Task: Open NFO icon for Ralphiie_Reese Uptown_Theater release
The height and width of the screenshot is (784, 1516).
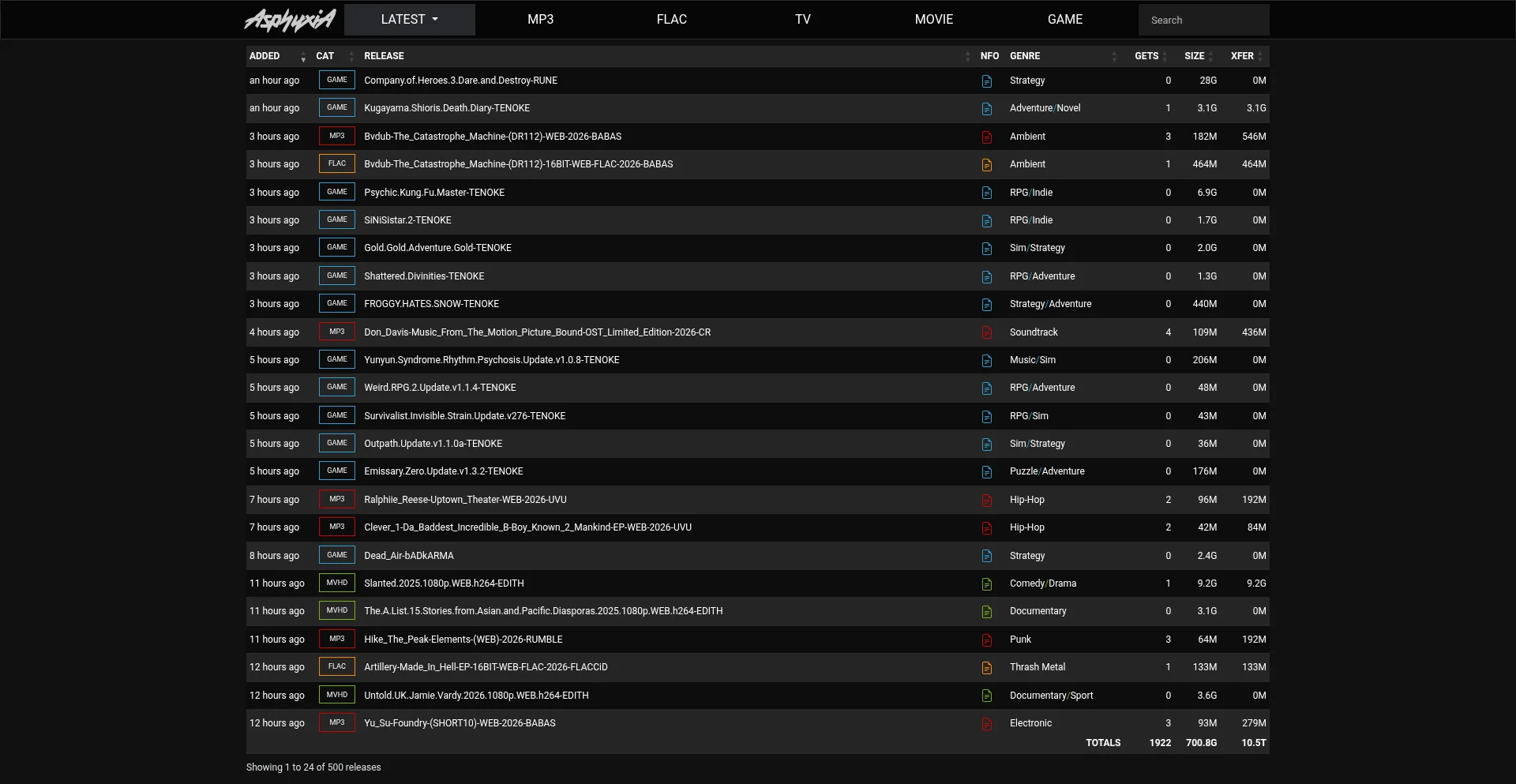Action: 986,501
